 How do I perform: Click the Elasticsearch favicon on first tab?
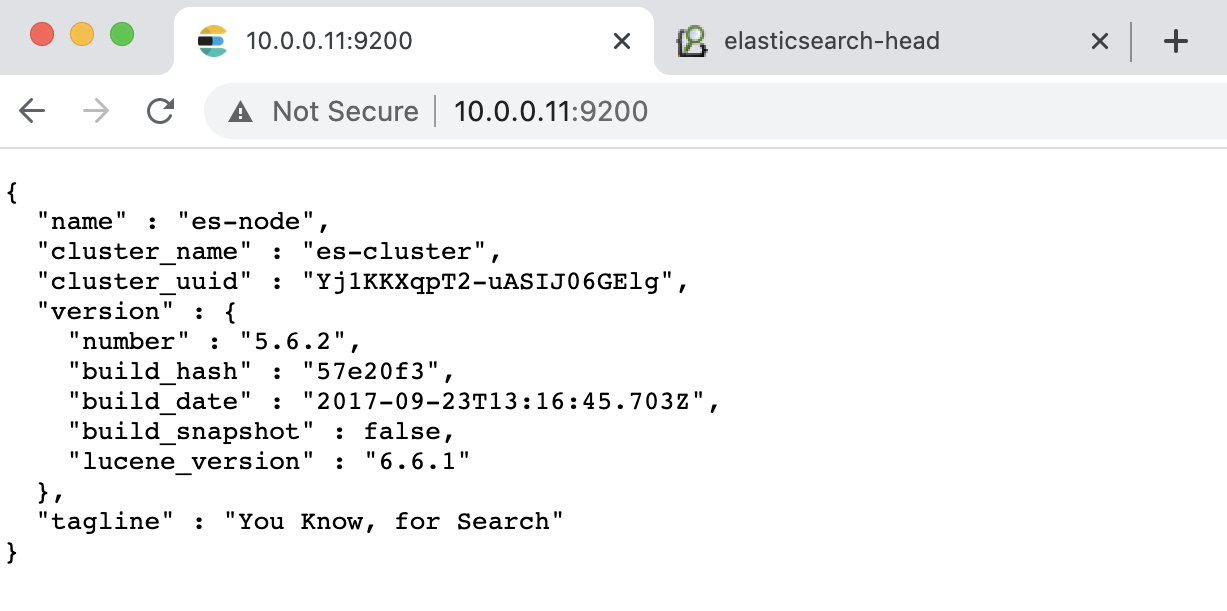coord(212,41)
